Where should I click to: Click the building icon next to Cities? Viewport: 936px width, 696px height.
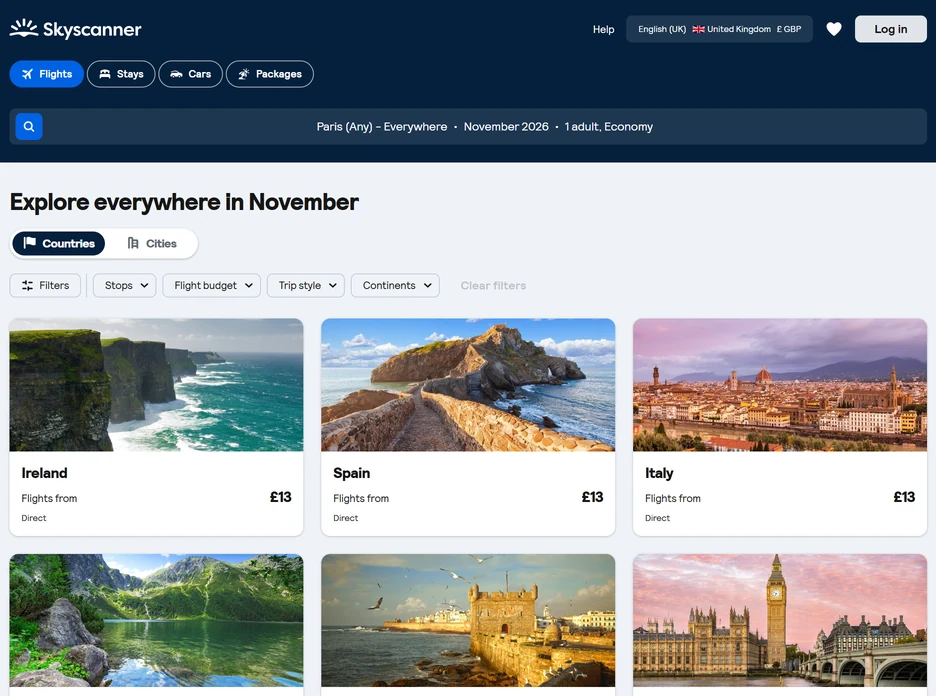133,243
